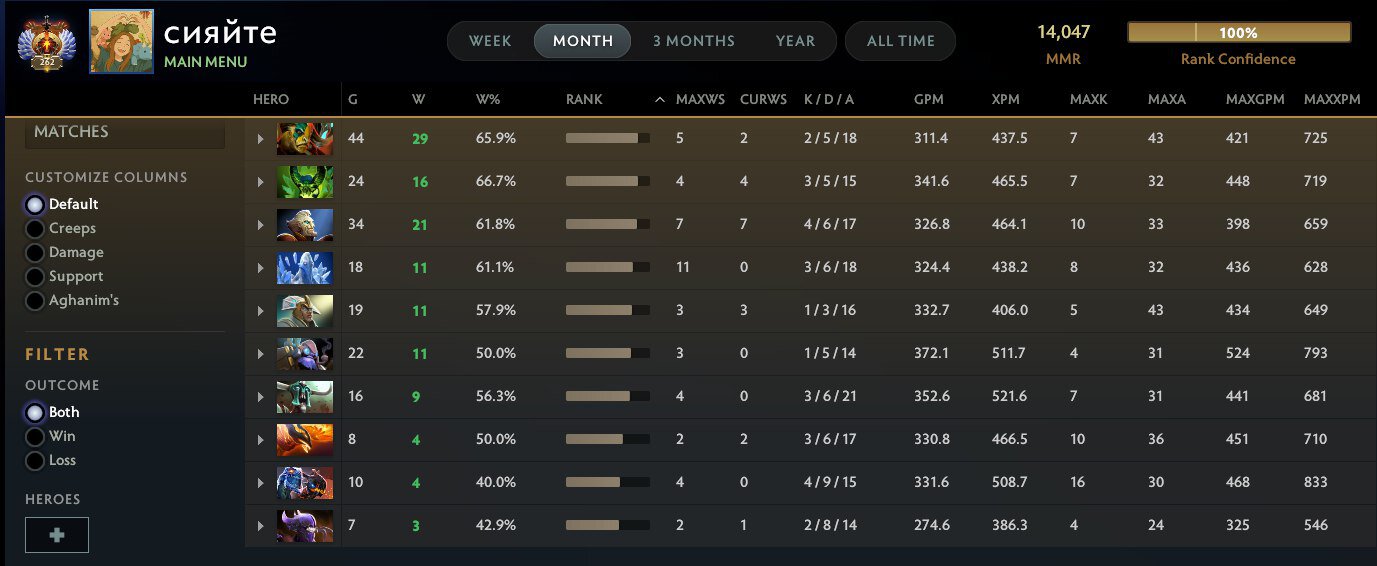Click hero portrait in the 44-games row
The width and height of the screenshot is (1377, 566).
coord(305,139)
